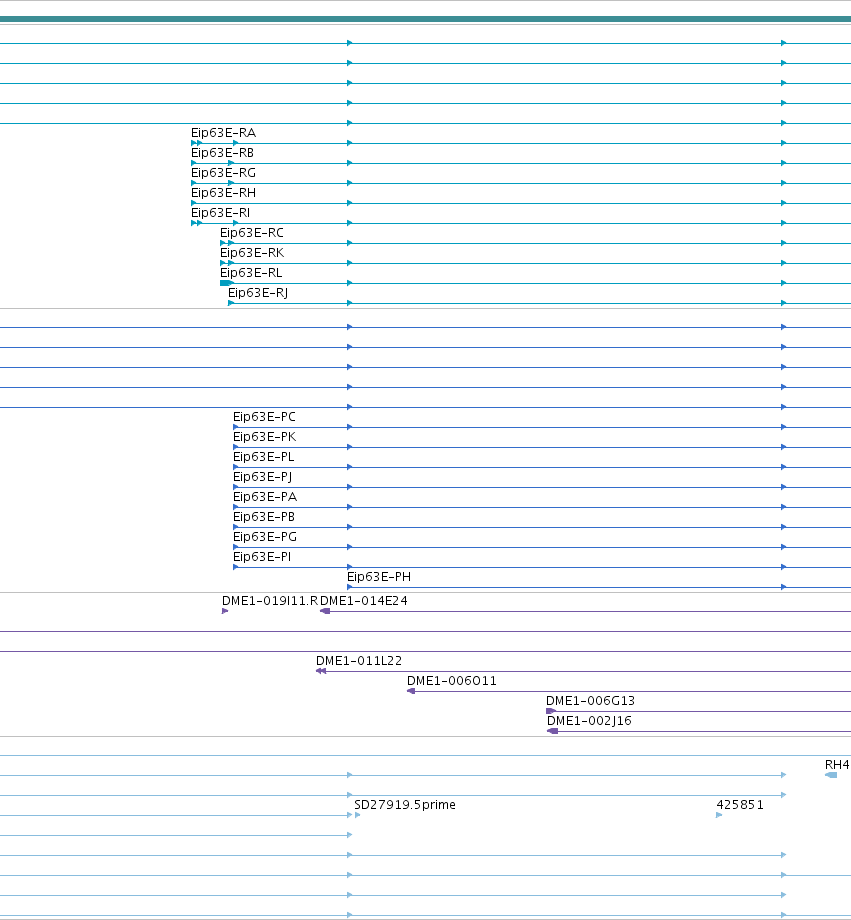851x920 pixels.
Task: Select the small arrow glyph under DME1-019I11.R
Action: point(225,611)
